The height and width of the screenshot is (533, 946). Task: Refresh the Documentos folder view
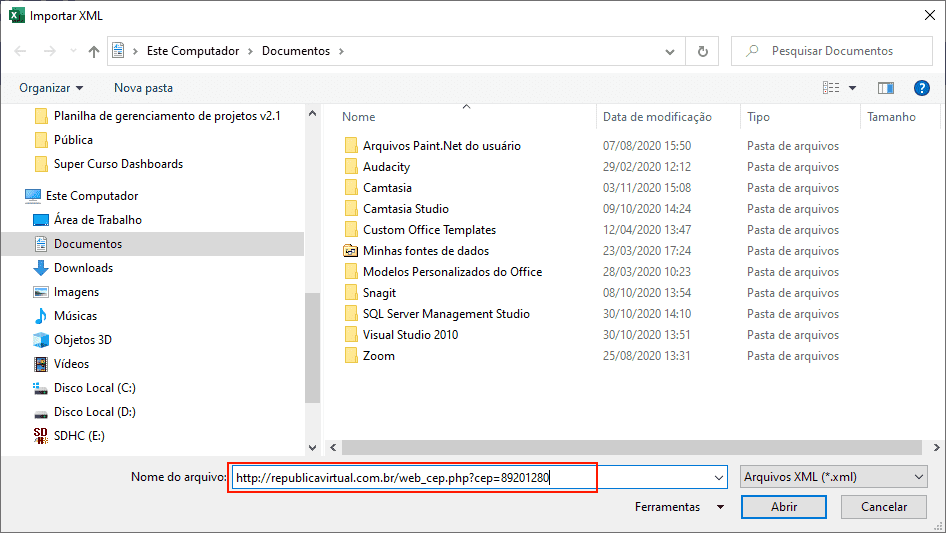click(x=702, y=51)
